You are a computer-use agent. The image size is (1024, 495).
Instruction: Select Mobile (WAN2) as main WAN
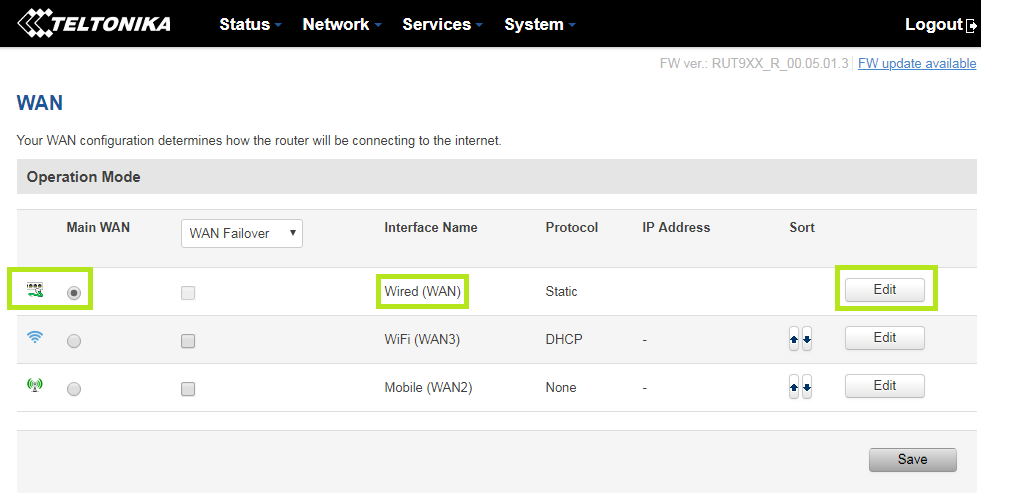pyautogui.click(x=74, y=388)
